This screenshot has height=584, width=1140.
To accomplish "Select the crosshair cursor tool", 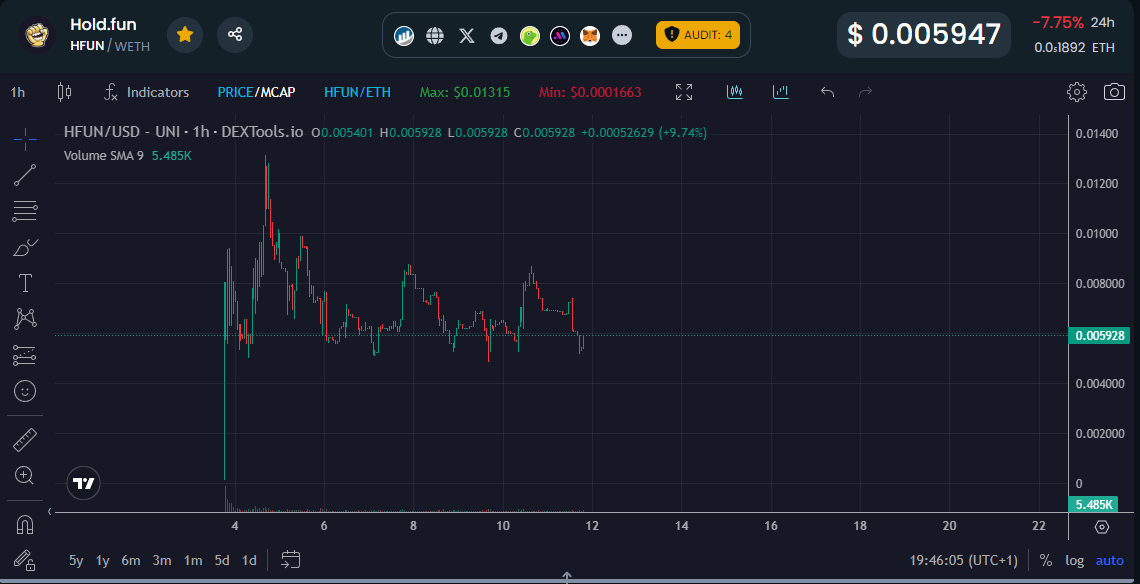I will [x=25, y=139].
